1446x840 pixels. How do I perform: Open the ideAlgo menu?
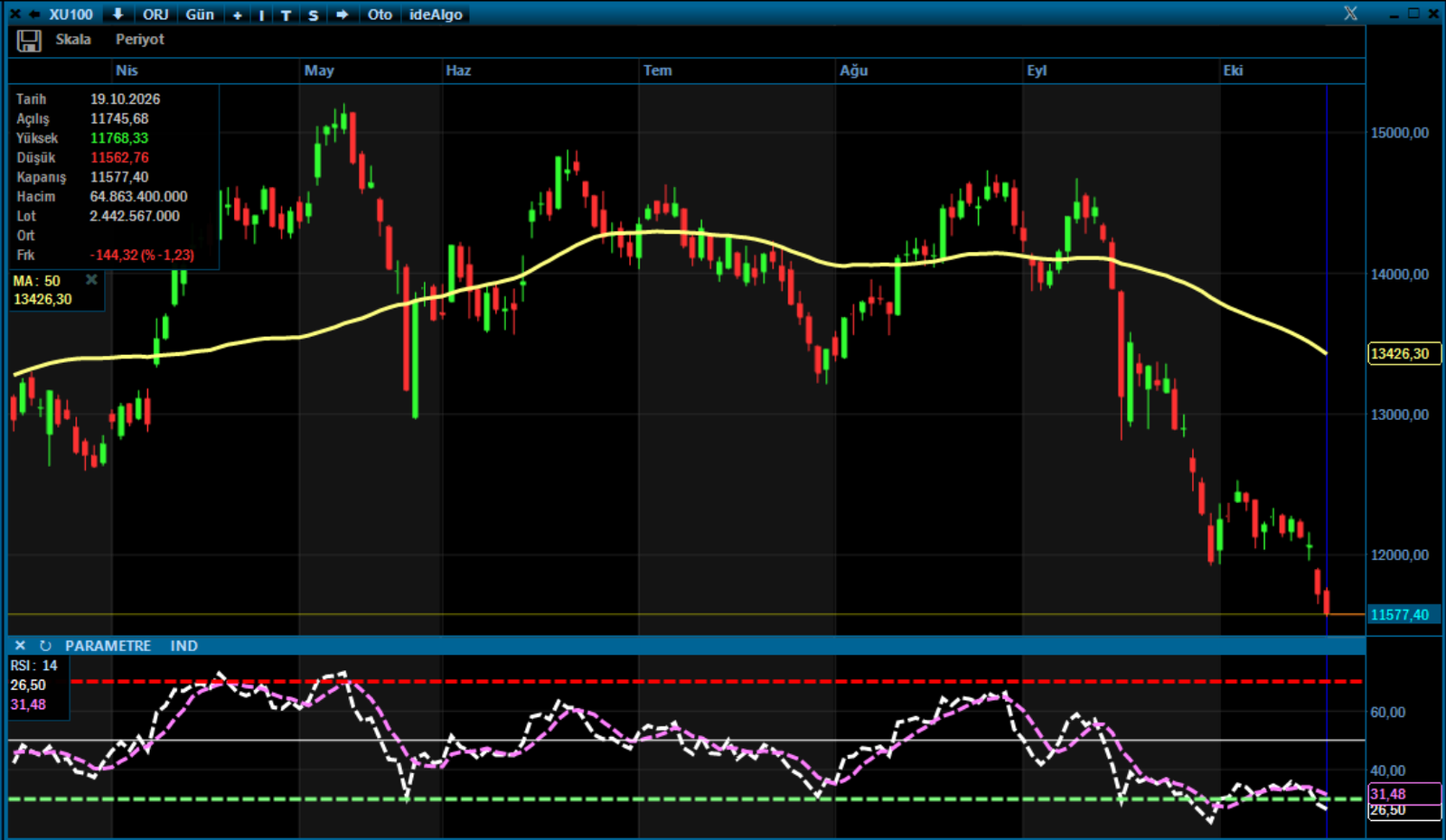click(436, 14)
